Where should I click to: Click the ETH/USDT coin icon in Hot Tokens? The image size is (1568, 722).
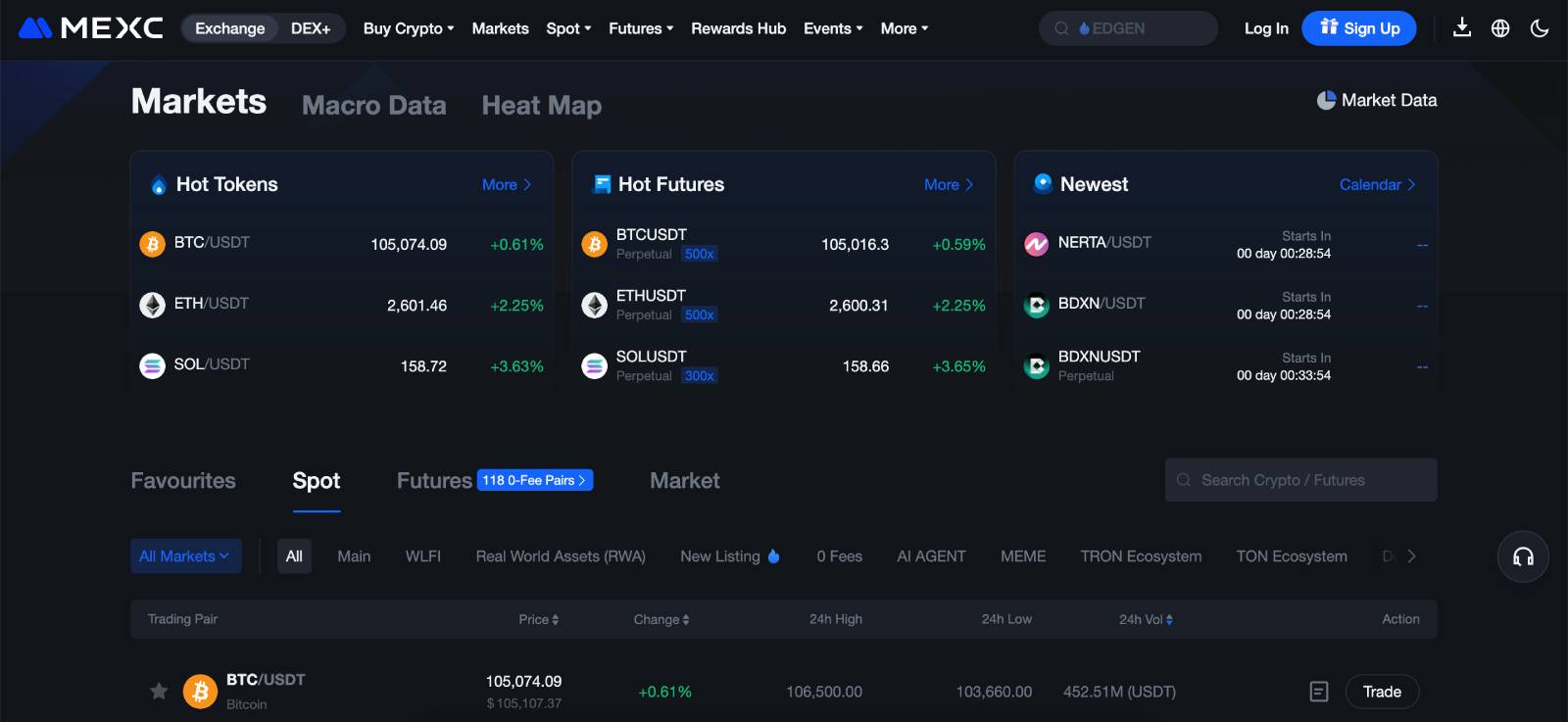tap(152, 305)
